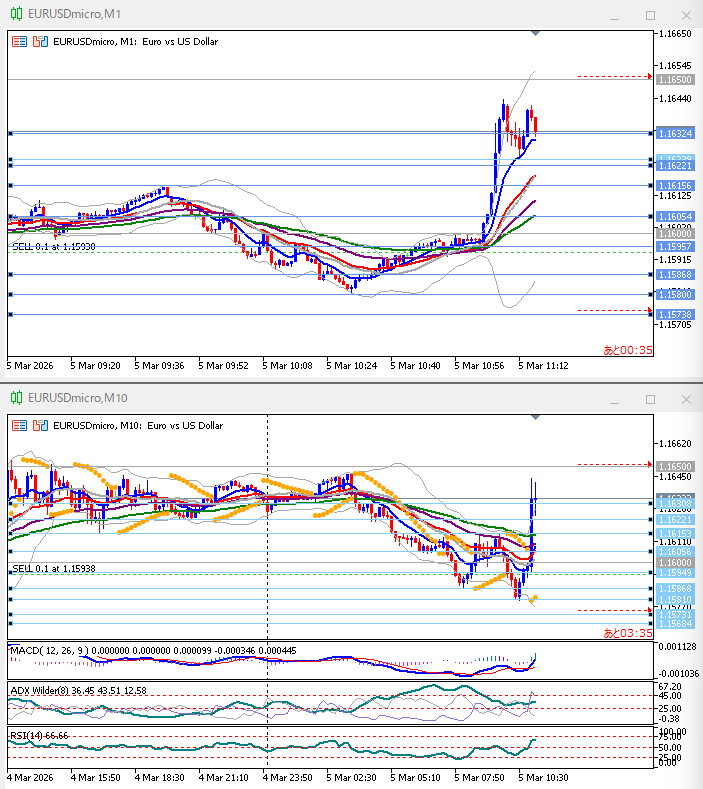The height and width of the screenshot is (789, 703).
Task: Click the red dashed arrow at 1.16500 on M1
Action: [x=614, y=76]
